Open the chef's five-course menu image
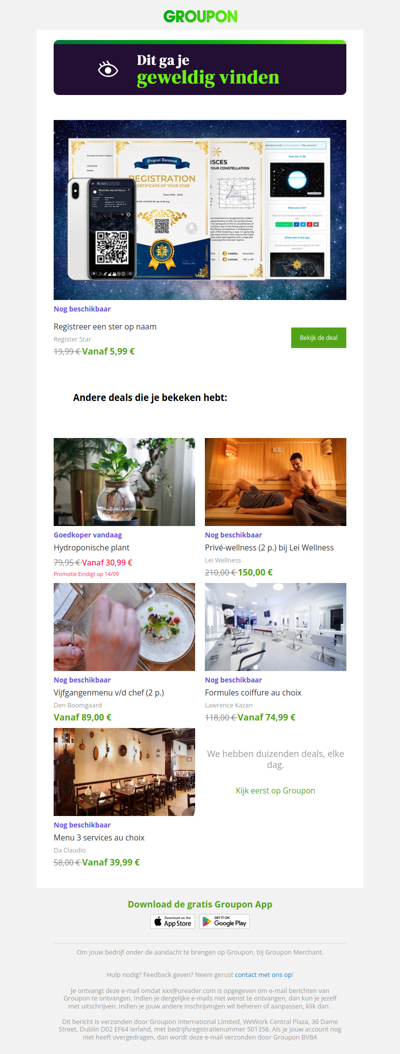This screenshot has width=400, height=1054. [x=124, y=626]
